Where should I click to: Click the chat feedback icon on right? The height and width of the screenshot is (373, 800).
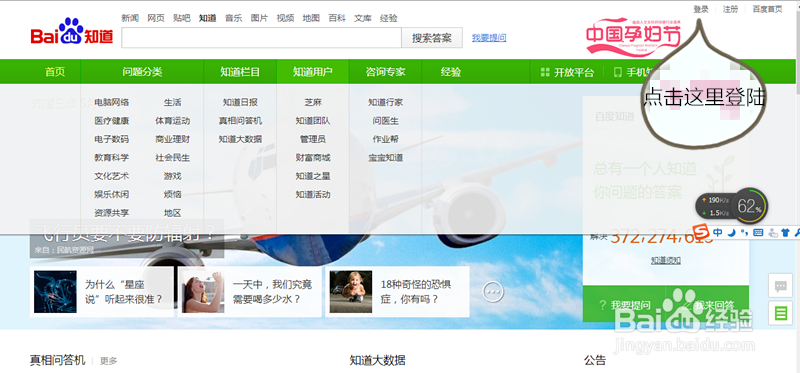pos(780,286)
